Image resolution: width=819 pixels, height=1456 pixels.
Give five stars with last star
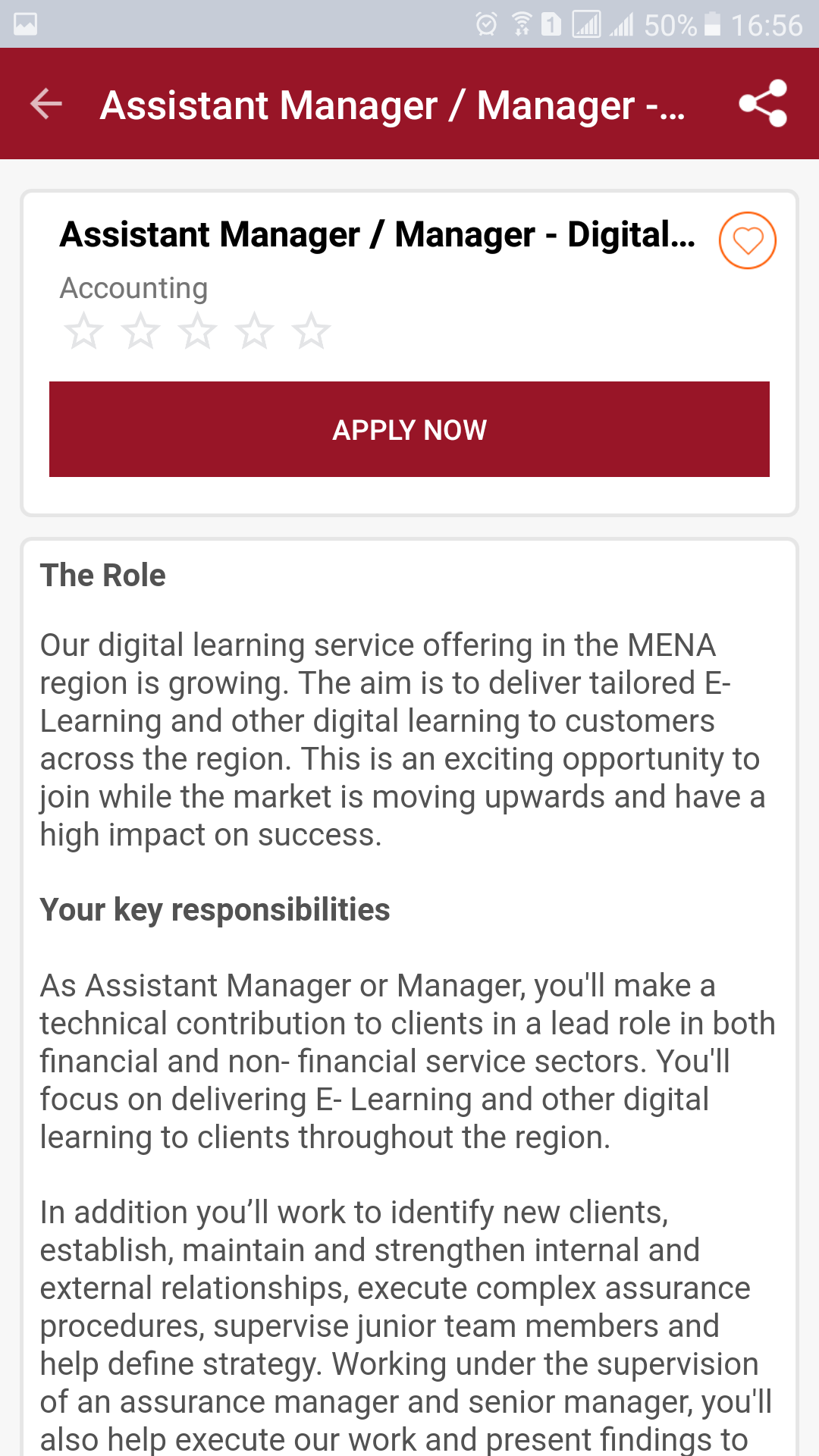pyautogui.click(x=311, y=331)
